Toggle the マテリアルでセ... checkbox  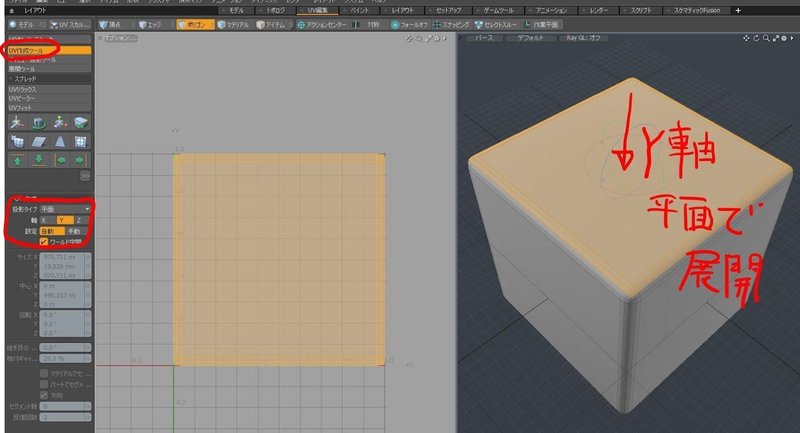click(x=44, y=373)
